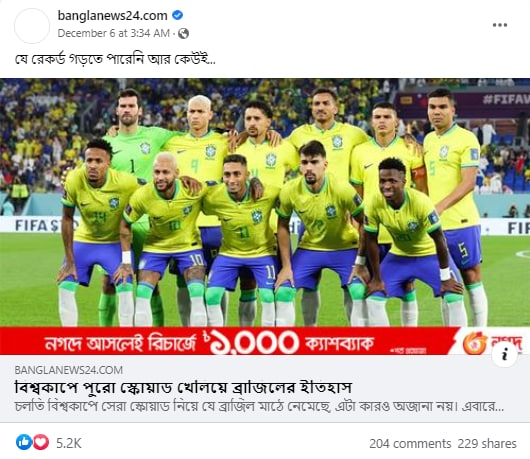
Task: Open the Bengali article headline link
Action: pyautogui.click(x=184, y=388)
